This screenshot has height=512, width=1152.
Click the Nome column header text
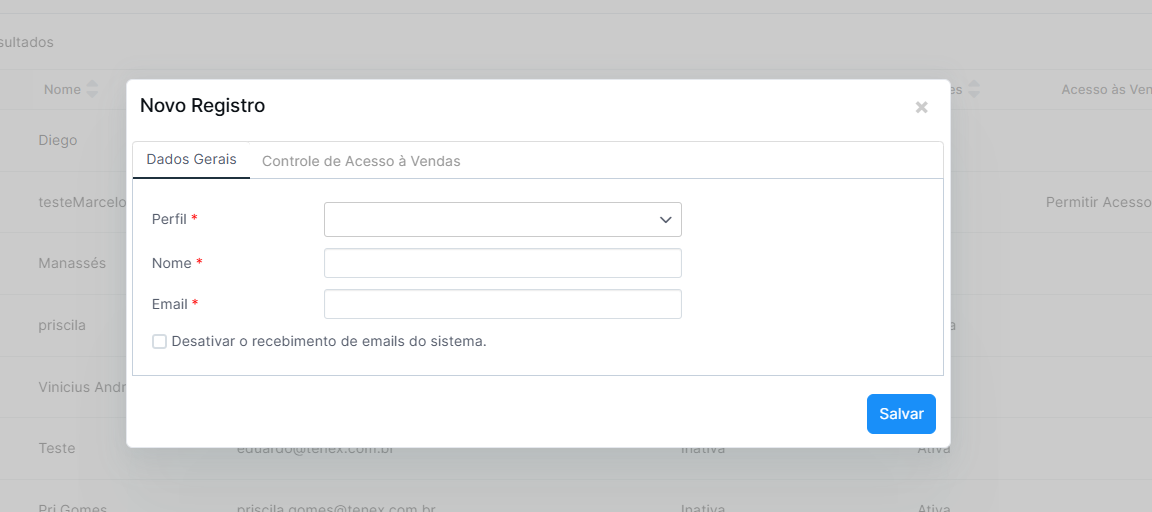pyautogui.click(x=62, y=90)
